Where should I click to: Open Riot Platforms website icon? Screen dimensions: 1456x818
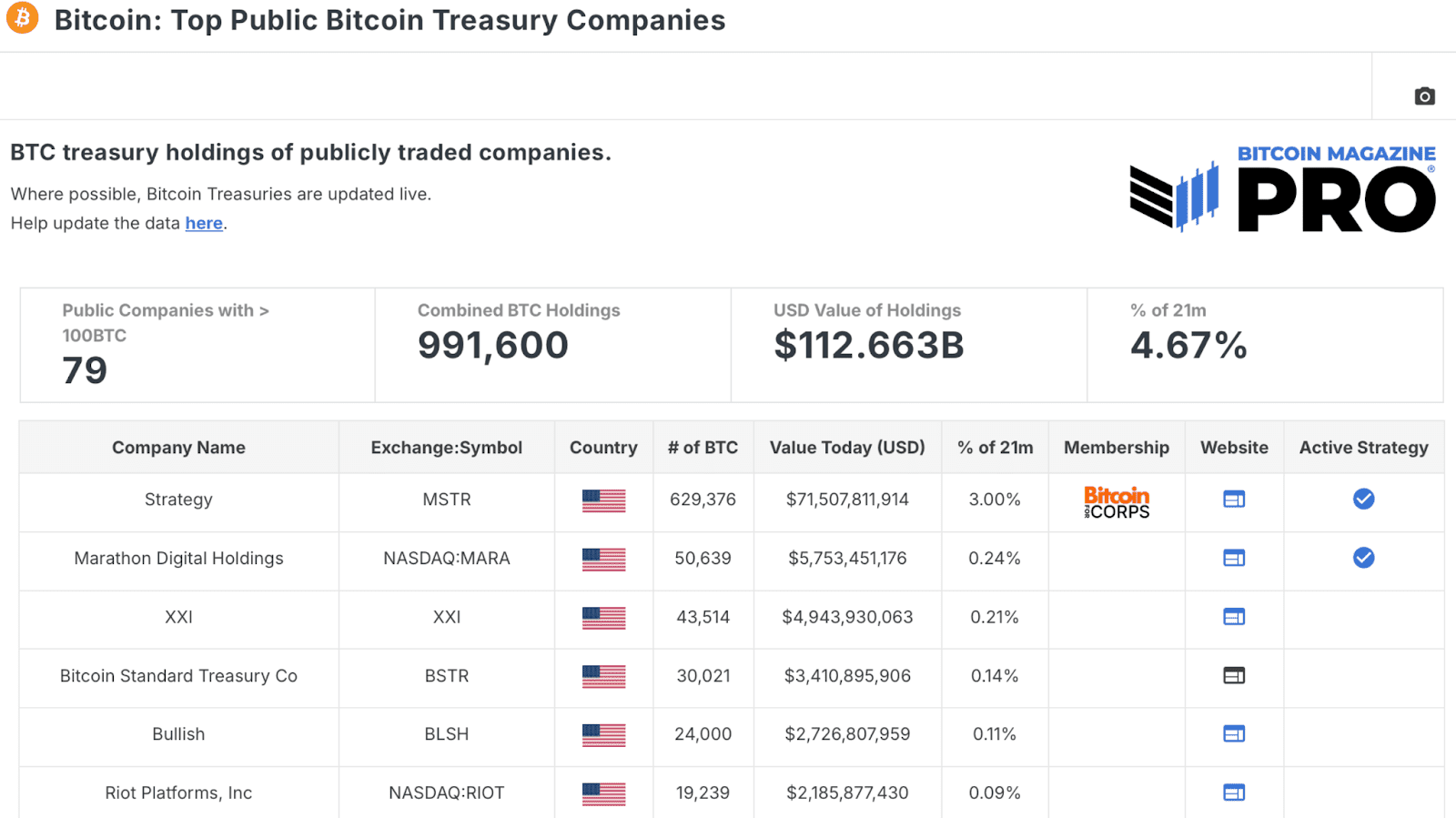tap(1234, 793)
